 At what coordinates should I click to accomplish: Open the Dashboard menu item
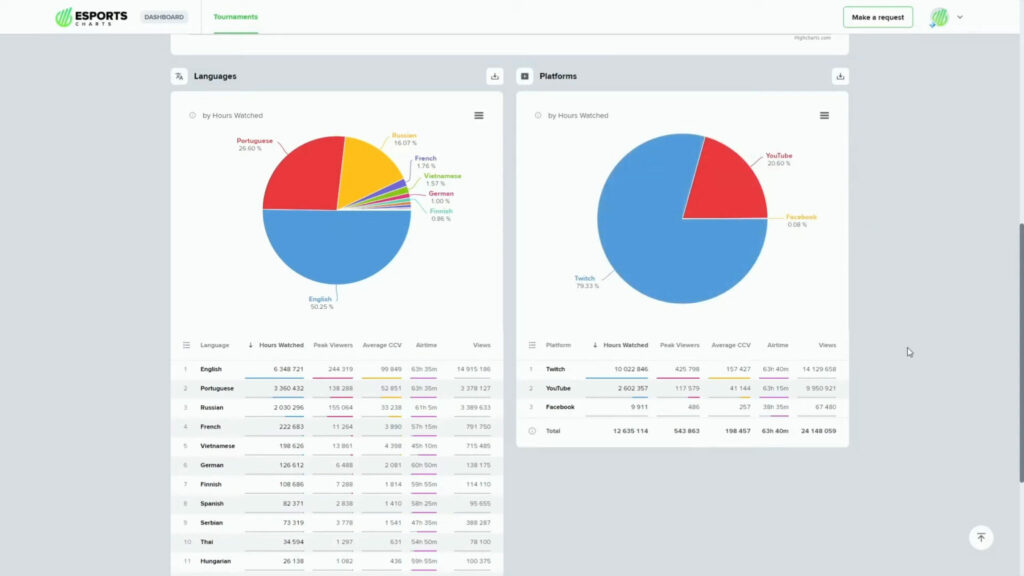point(164,16)
